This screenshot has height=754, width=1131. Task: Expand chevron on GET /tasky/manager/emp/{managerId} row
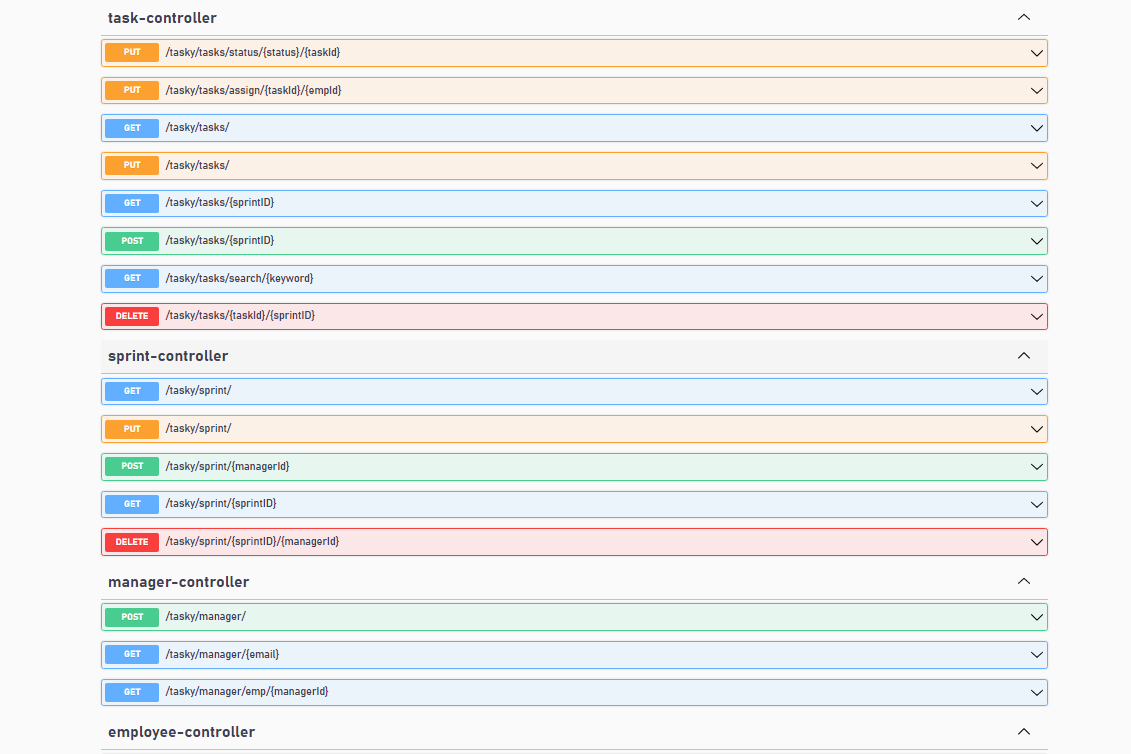pos(1036,692)
